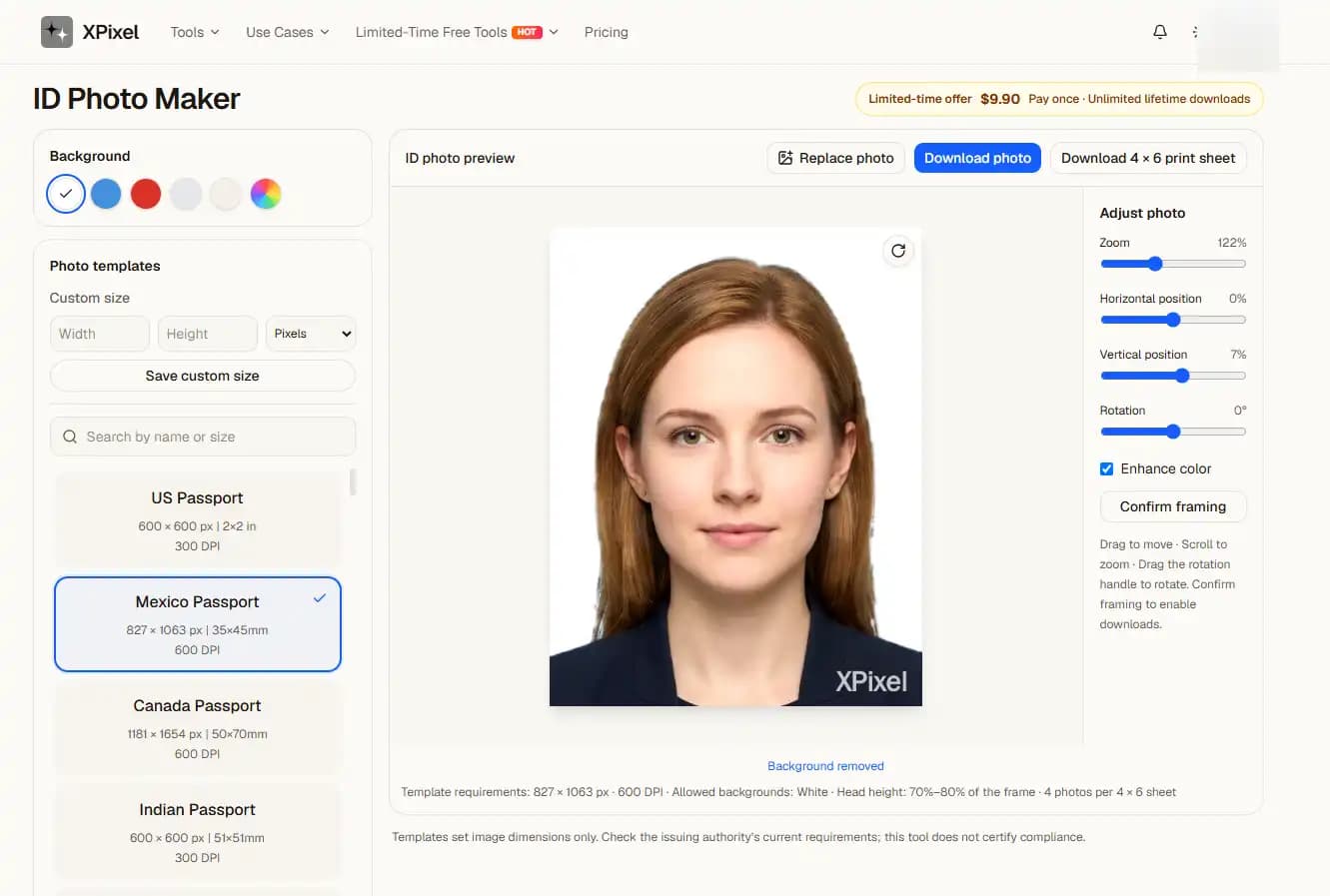Screen dimensions: 1330x896
Task: Click the Vertical position slider handle
Action: pyautogui.click(x=1182, y=376)
